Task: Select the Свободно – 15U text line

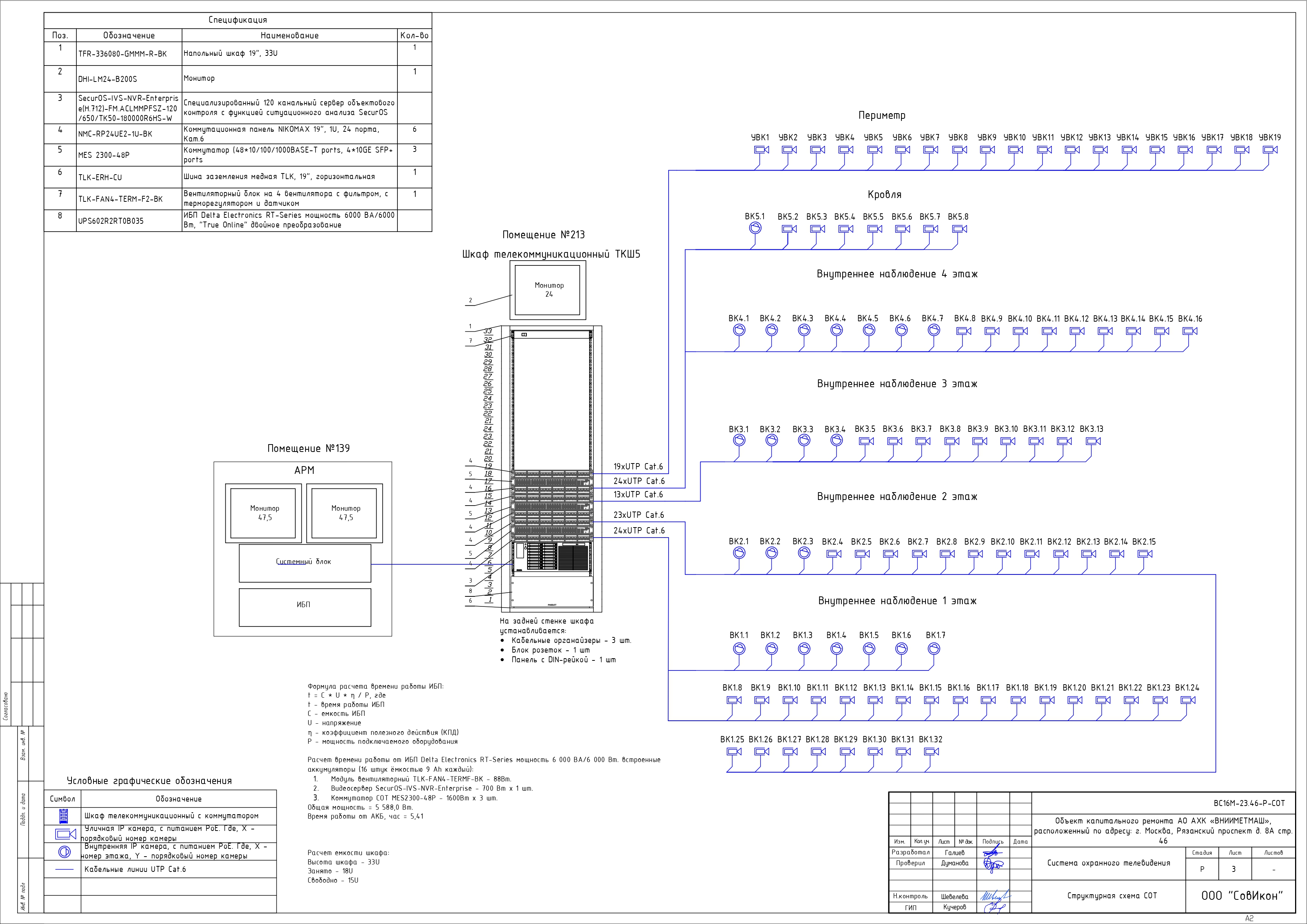Action: point(333,880)
